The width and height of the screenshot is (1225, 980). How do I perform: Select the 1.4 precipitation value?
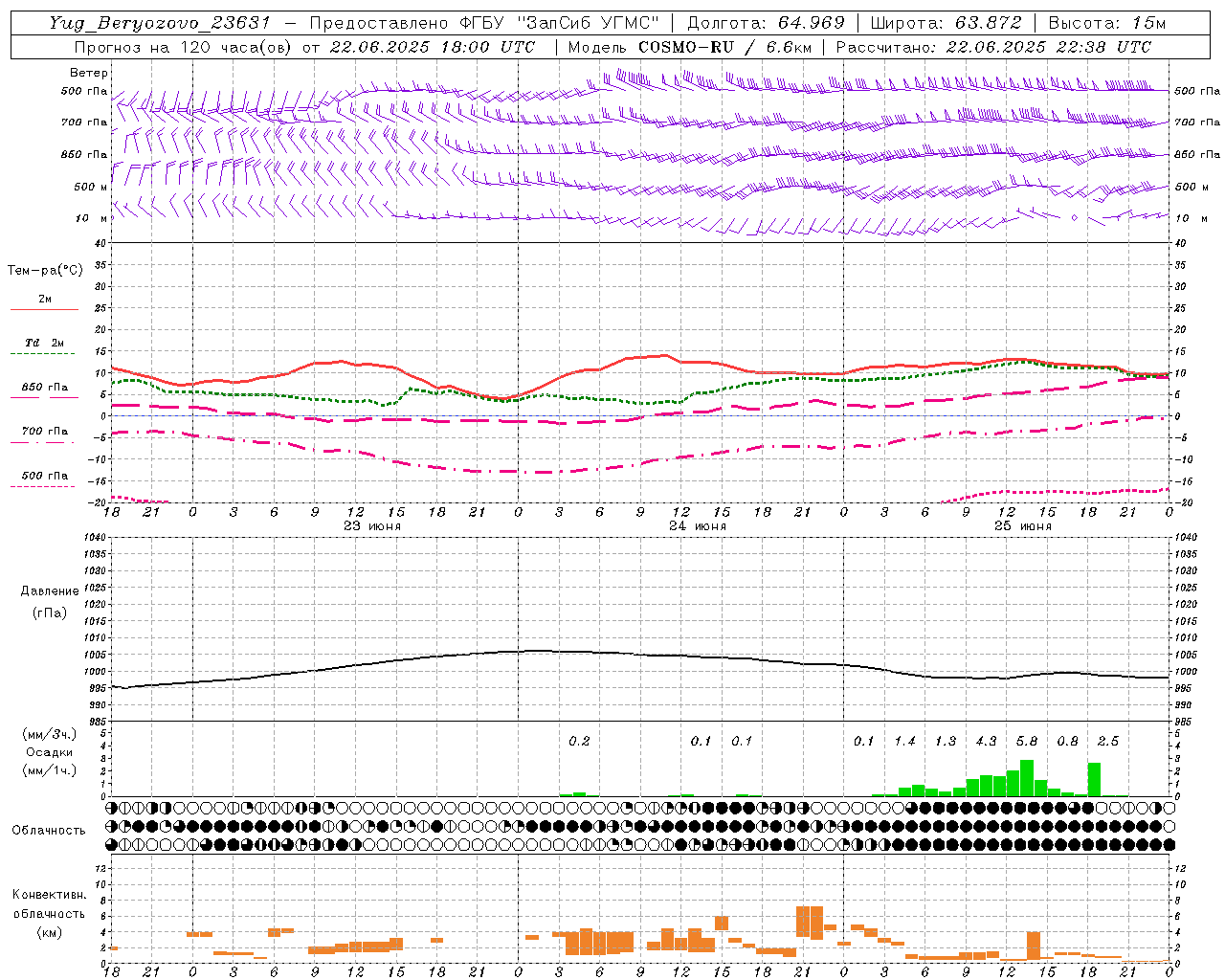pos(904,742)
